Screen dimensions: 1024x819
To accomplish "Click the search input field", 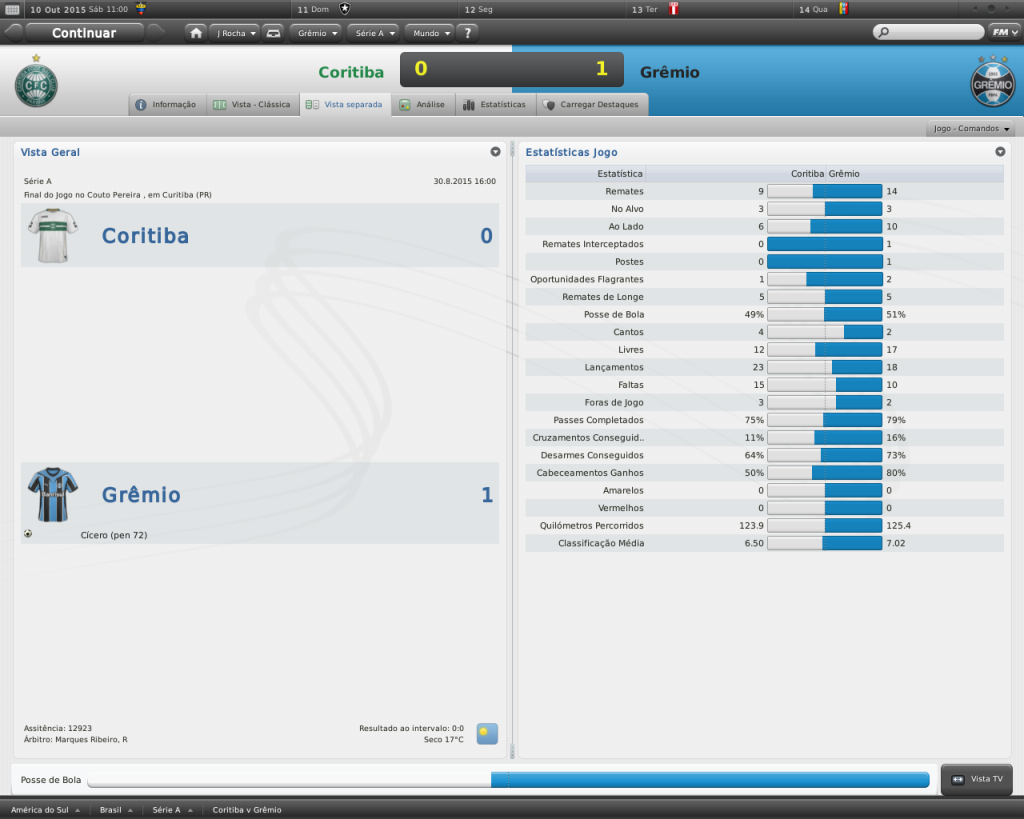I will (928, 32).
